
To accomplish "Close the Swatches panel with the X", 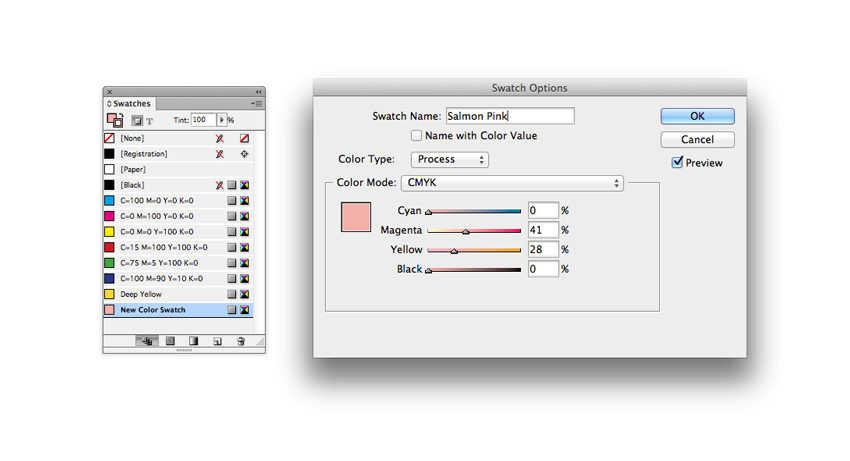I will tap(110, 92).
